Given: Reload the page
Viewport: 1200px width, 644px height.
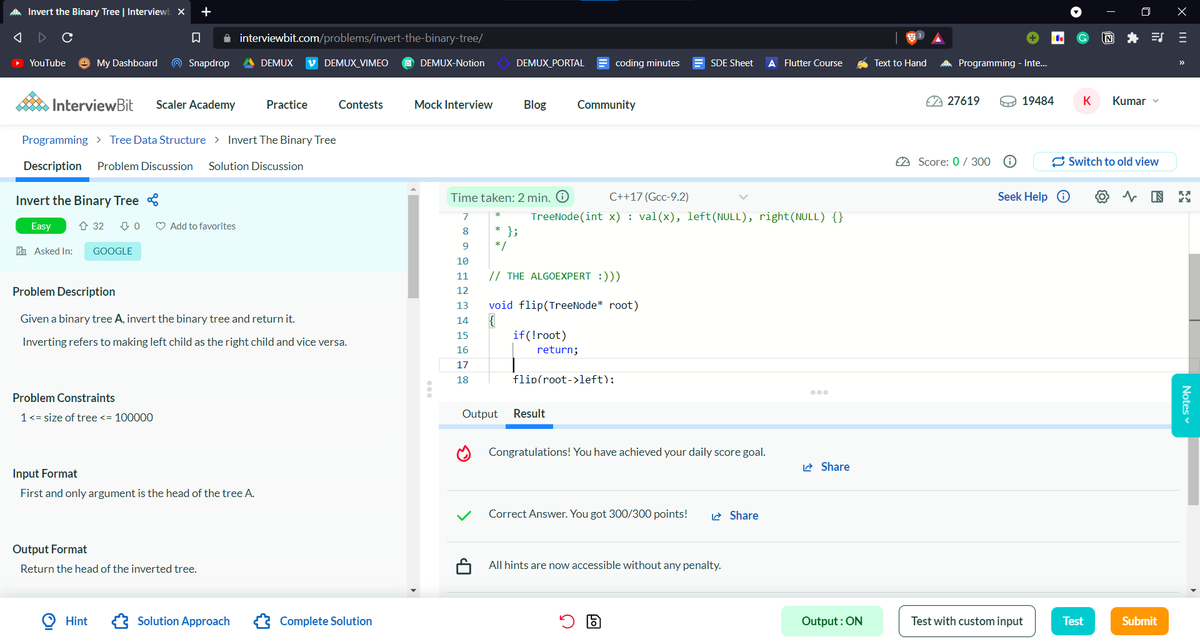Looking at the screenshot, I should tap(67, 39).
